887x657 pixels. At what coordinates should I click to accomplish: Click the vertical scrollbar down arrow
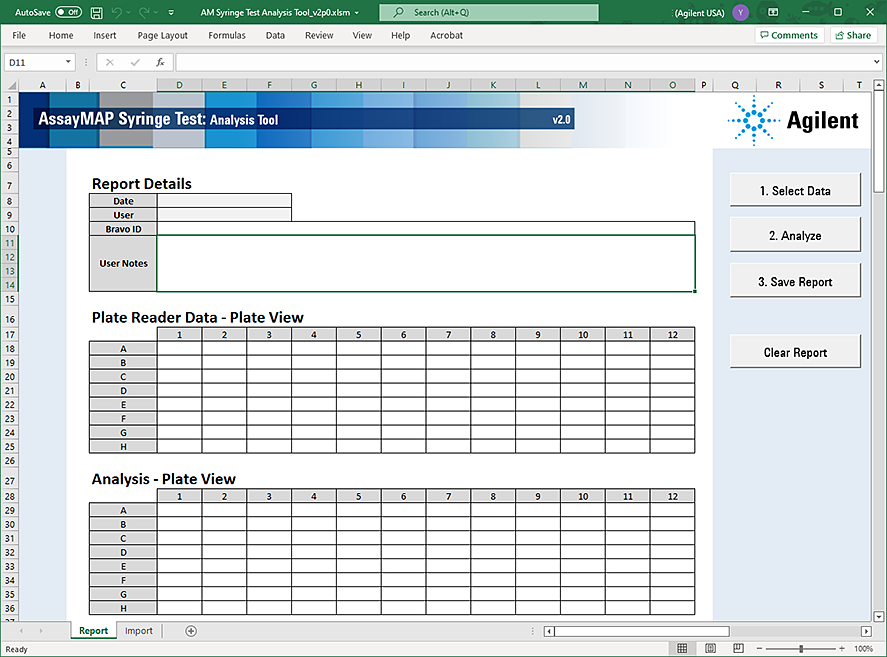pos(879,616)
